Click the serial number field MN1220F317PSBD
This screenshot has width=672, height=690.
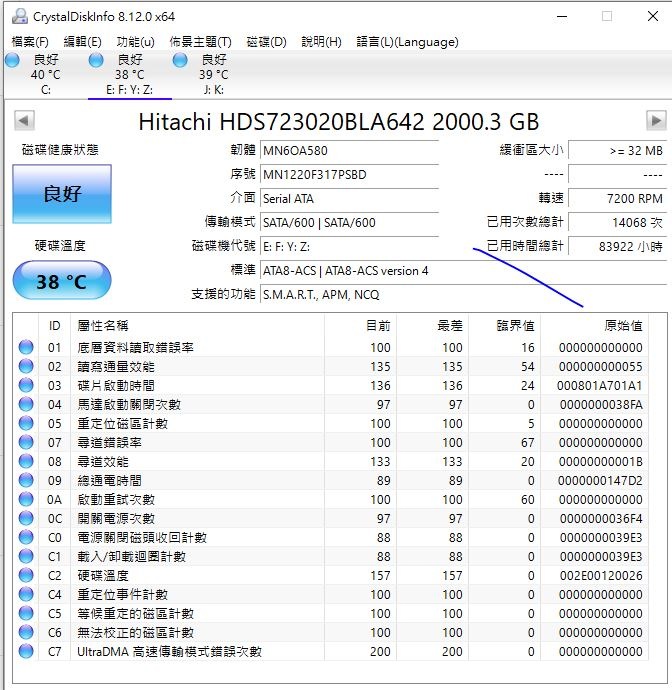point(349,175)
